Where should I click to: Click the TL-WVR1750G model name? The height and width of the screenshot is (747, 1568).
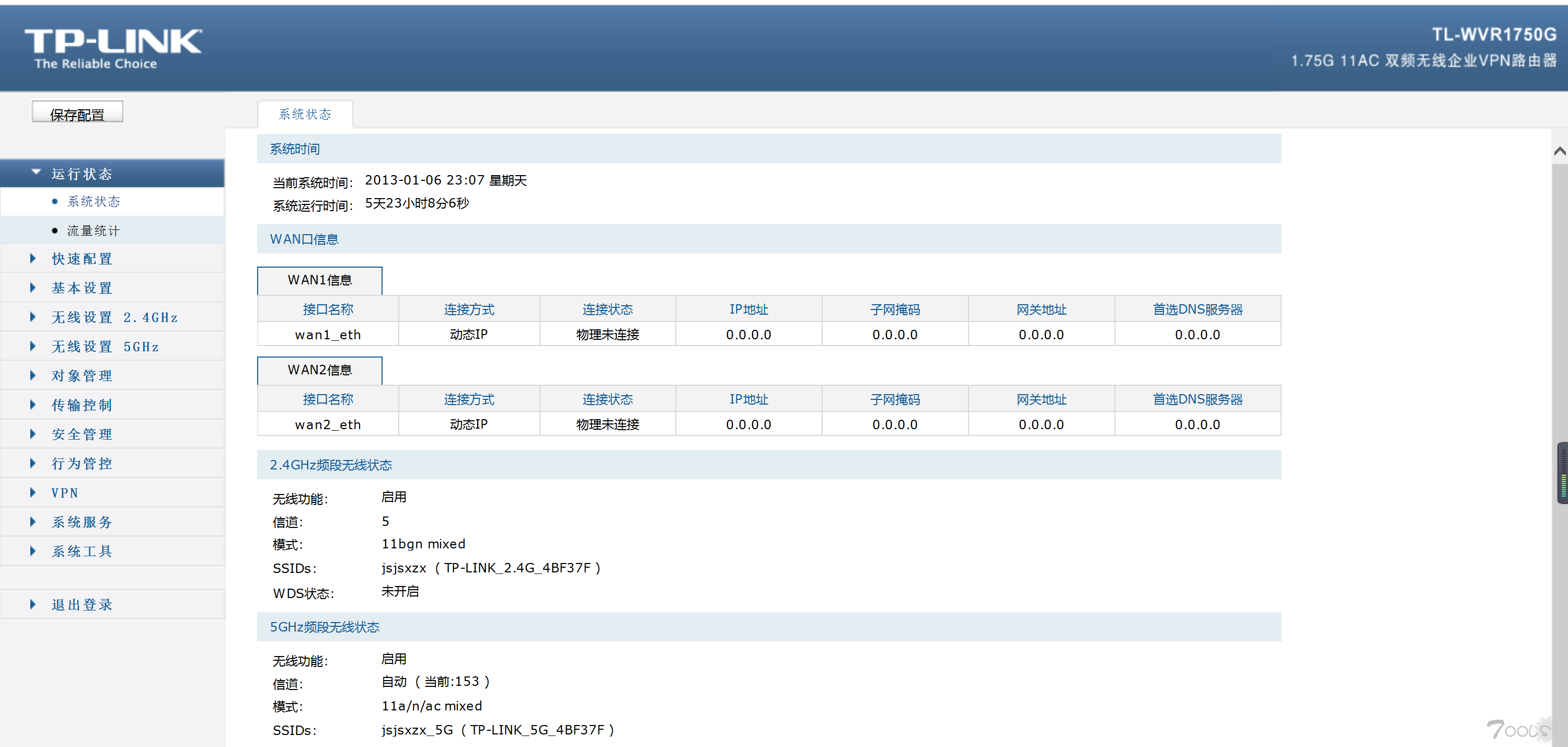point(1494,35)
